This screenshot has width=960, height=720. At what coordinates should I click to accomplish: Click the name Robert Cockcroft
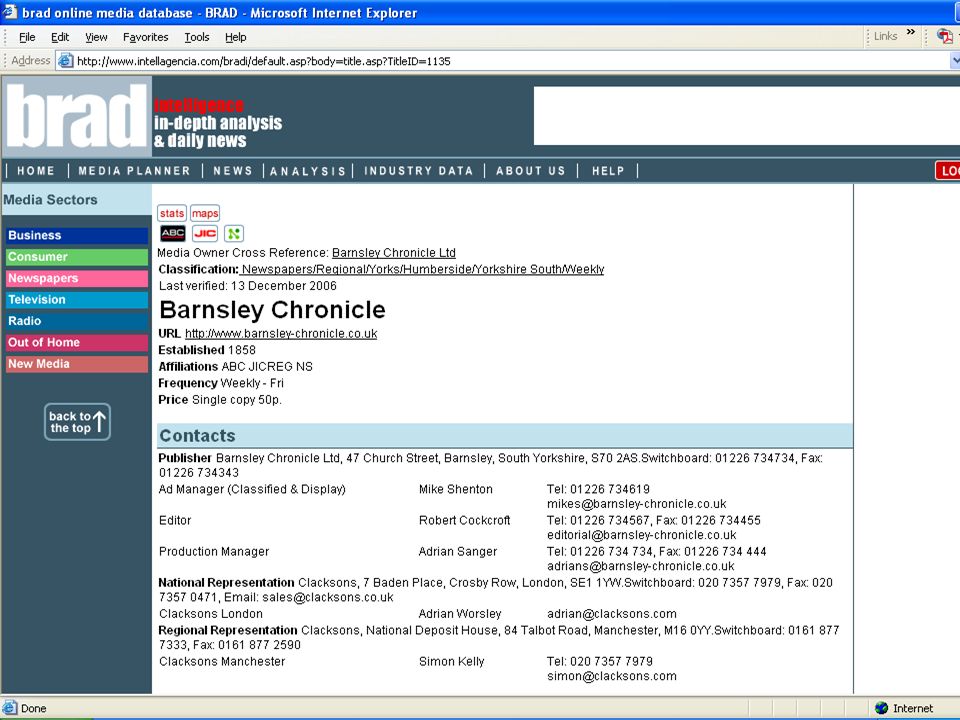tap(464, 520)
